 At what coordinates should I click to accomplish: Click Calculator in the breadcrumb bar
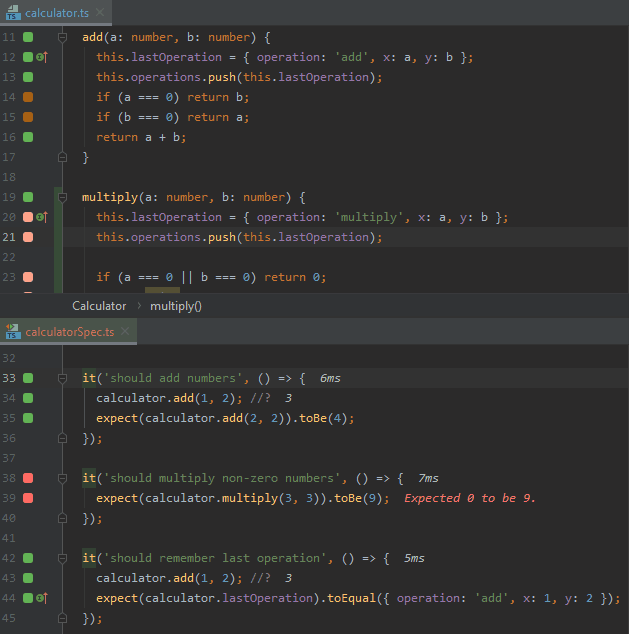pyautogui.click(x=99, y=305)
